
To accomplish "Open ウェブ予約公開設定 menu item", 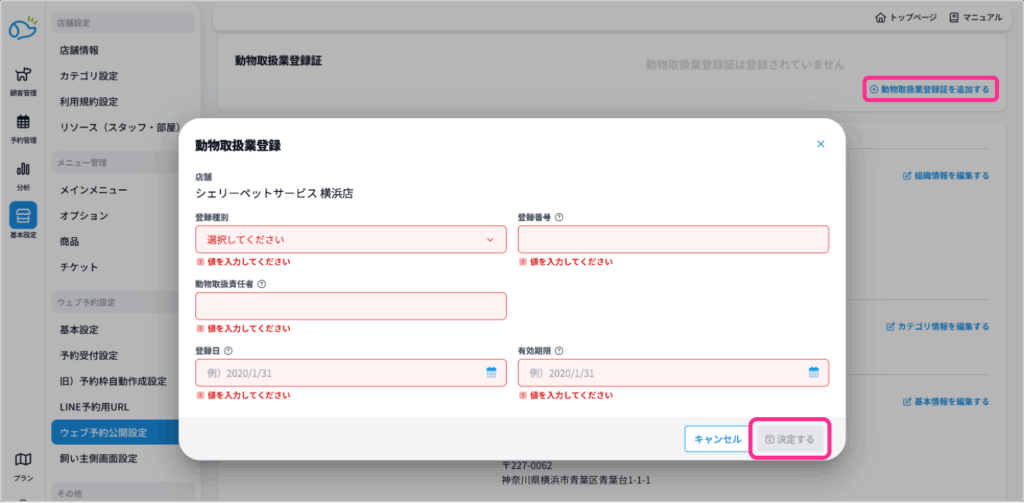I will [104, 433].
